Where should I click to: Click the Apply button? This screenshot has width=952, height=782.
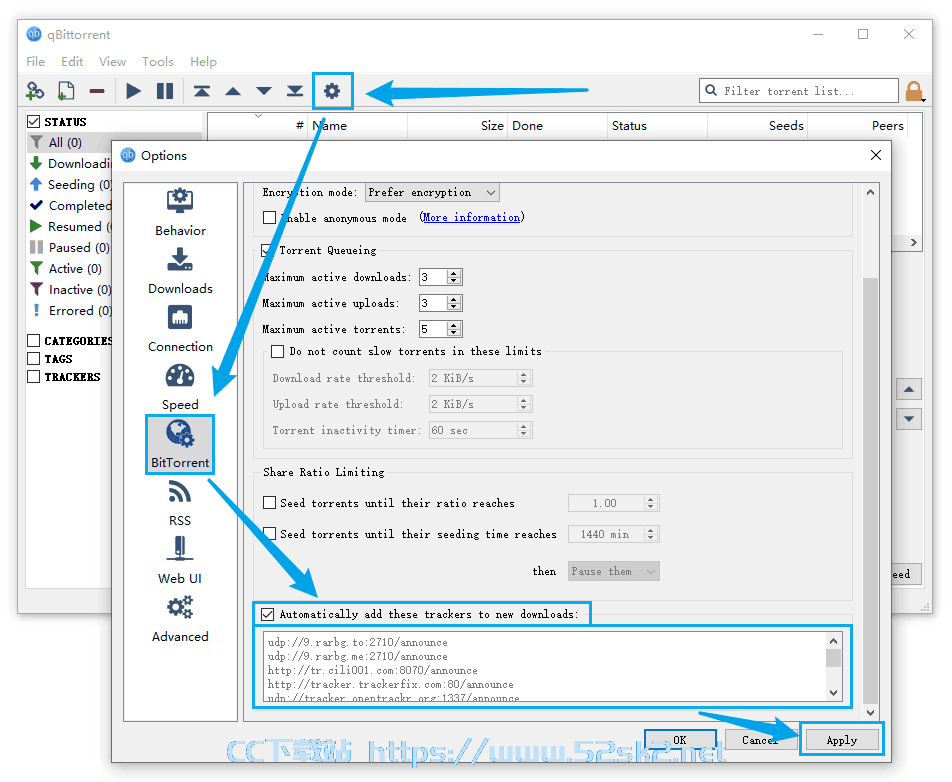[x=842, y=740]
